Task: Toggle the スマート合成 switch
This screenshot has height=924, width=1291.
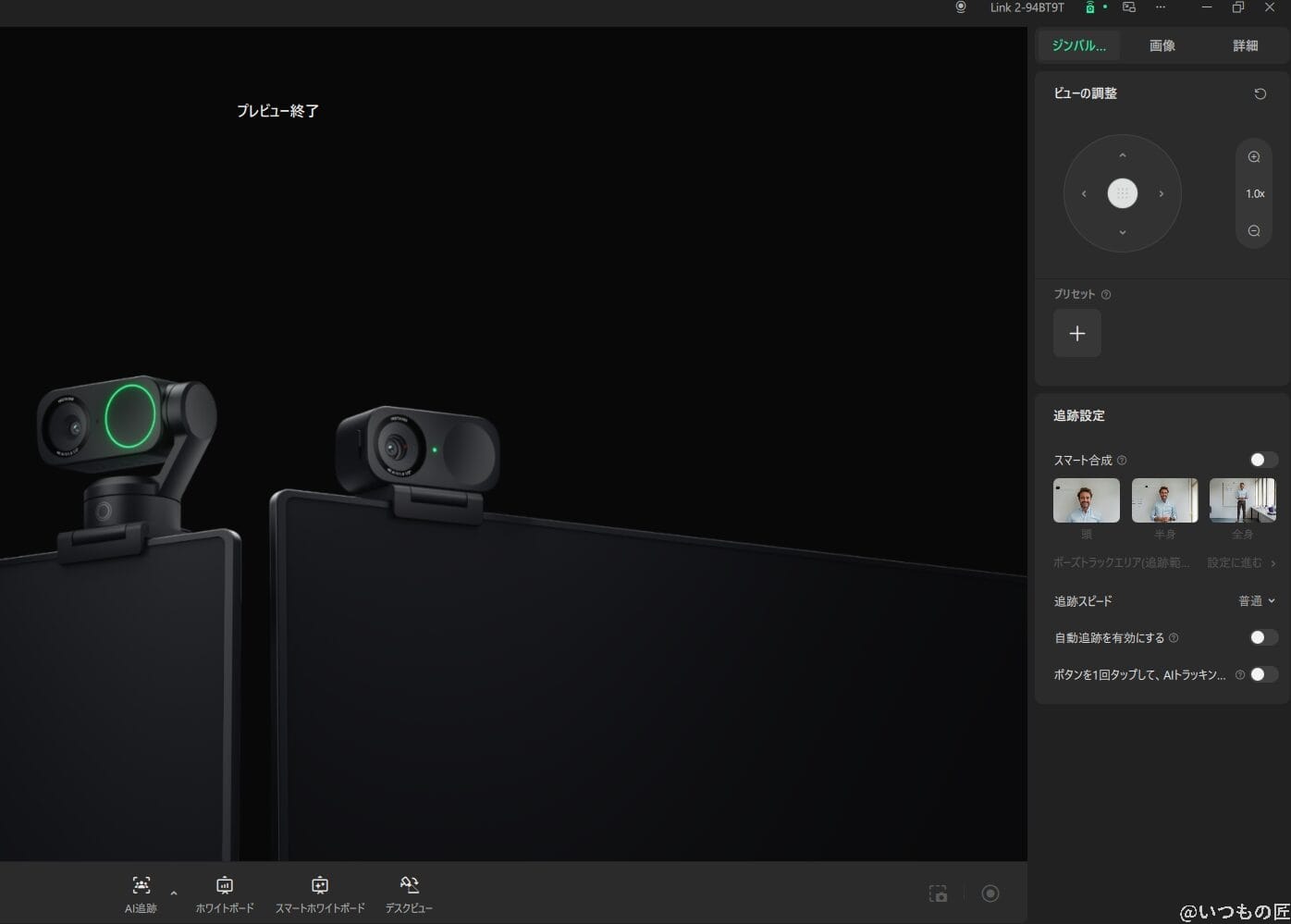Action: [1263, 460]
